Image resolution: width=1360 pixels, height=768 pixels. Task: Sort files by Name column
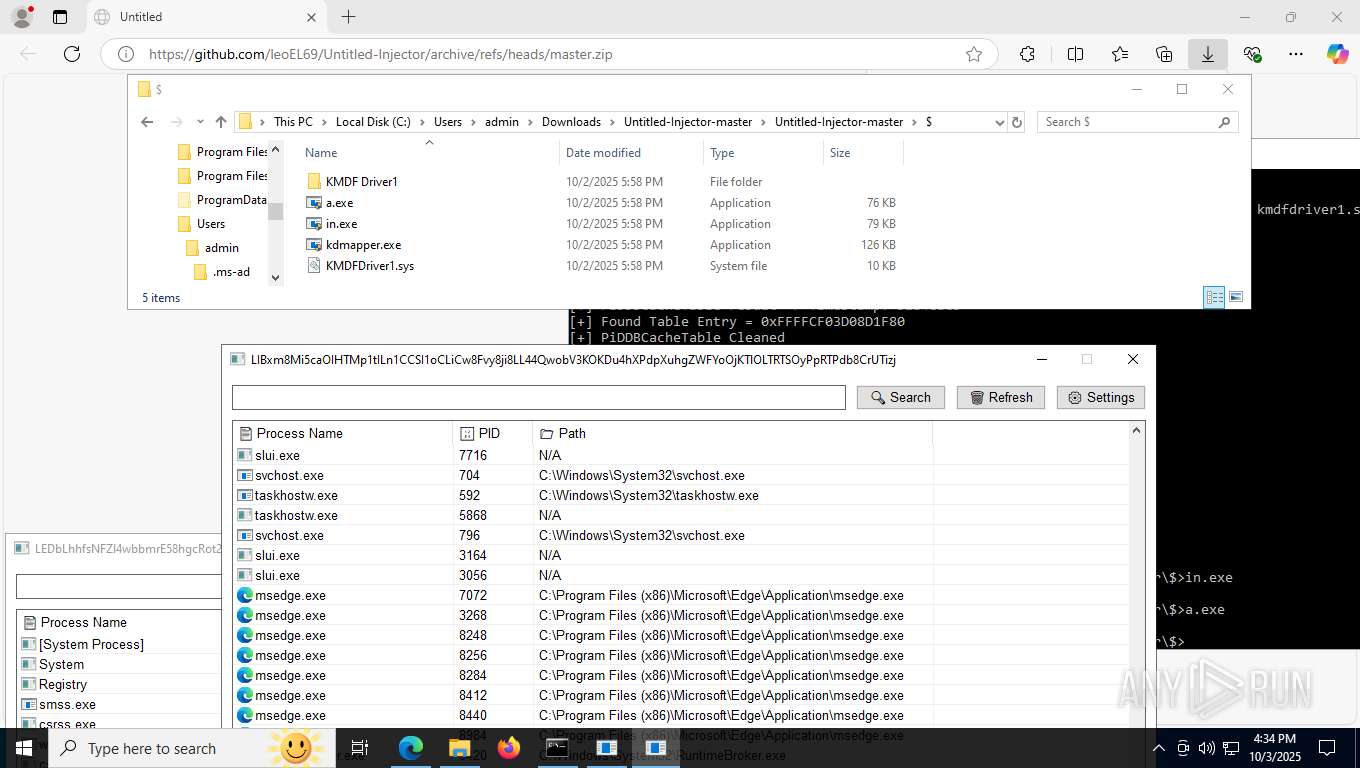(x=430, y=153)
